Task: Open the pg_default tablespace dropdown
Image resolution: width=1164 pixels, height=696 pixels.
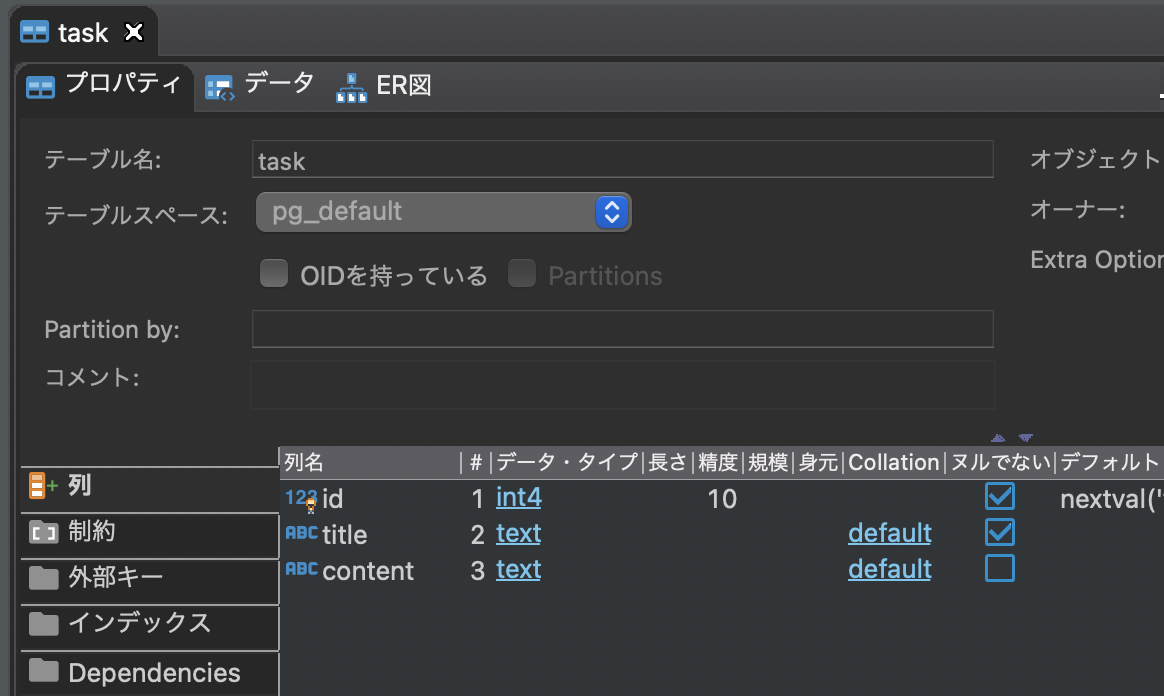Action: click(611, 211)
